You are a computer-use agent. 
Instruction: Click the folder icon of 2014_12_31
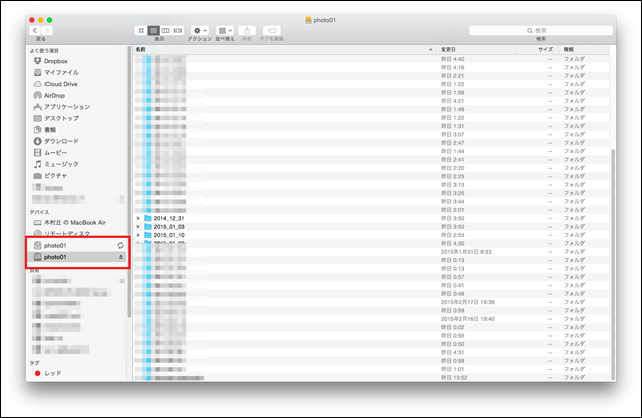click(x=148, y=218)
